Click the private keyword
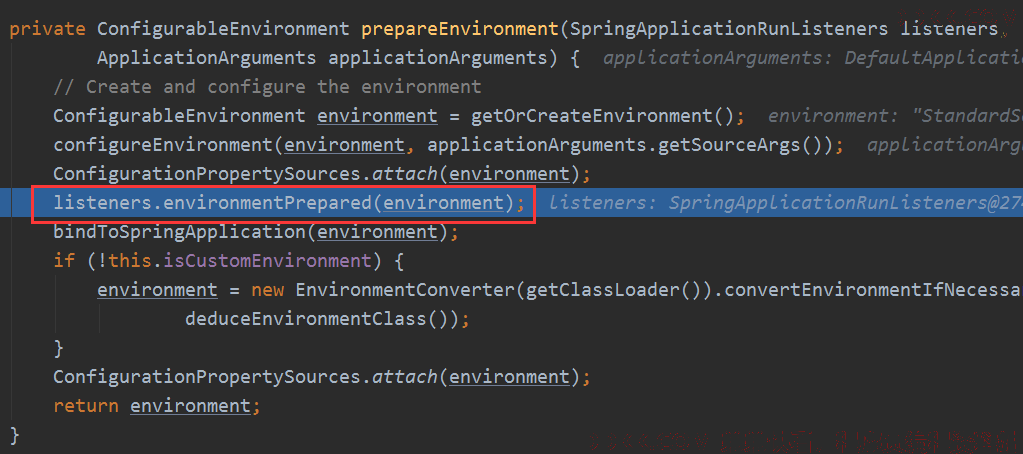The image size is (1023, 454). pyautogui.click(x=48, y=29)
